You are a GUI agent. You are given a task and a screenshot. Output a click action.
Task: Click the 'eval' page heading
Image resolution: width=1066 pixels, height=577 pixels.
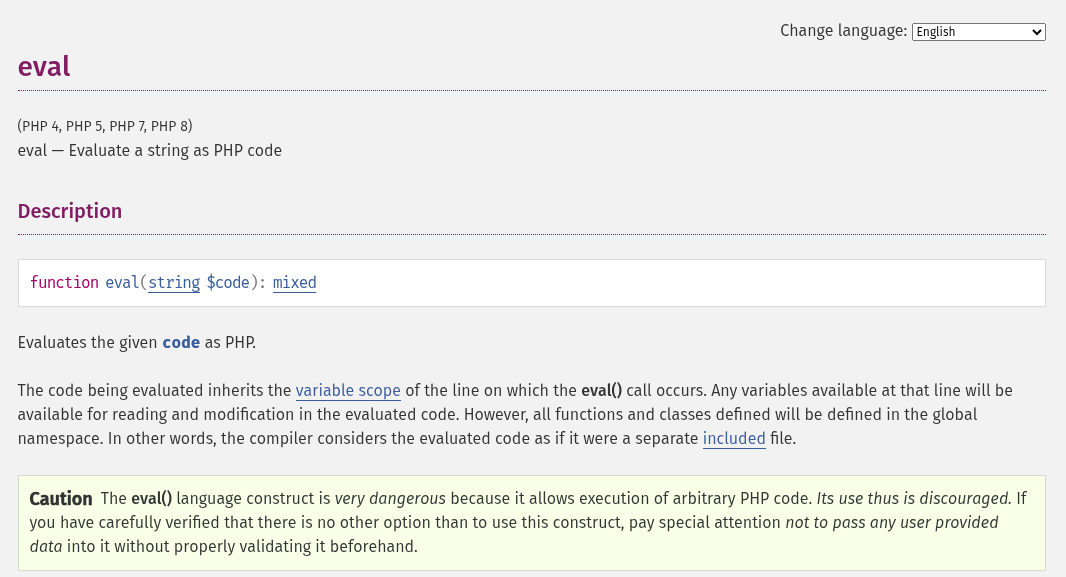pos(44,67)
